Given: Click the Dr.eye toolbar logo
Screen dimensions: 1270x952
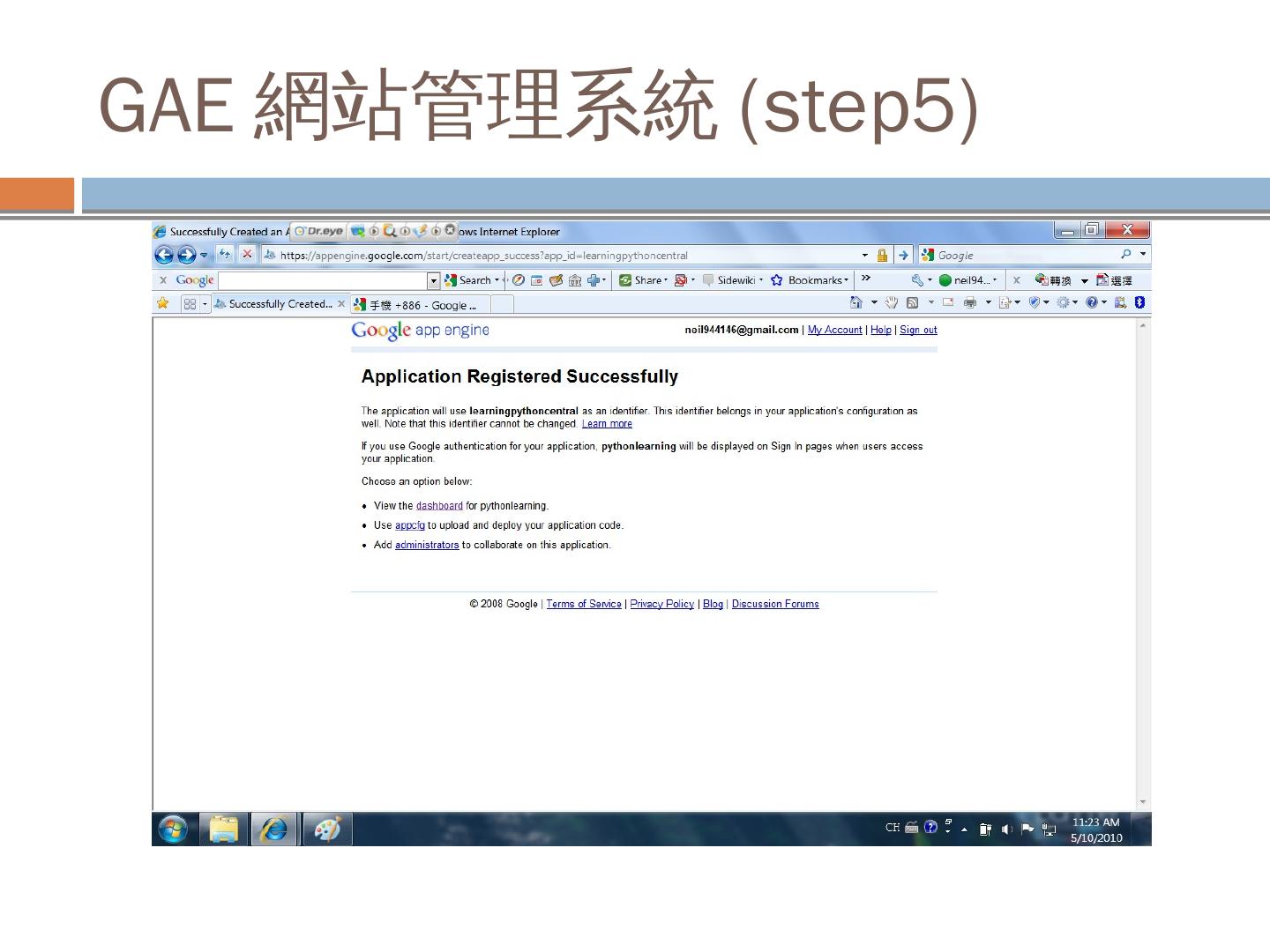Looking at the screenshot, I should [318, 231].
